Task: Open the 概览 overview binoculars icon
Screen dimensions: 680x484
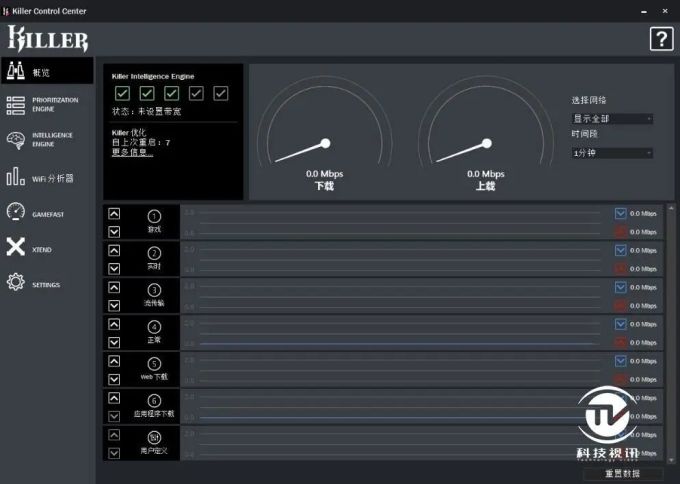Action: click(x=16, y=71)
